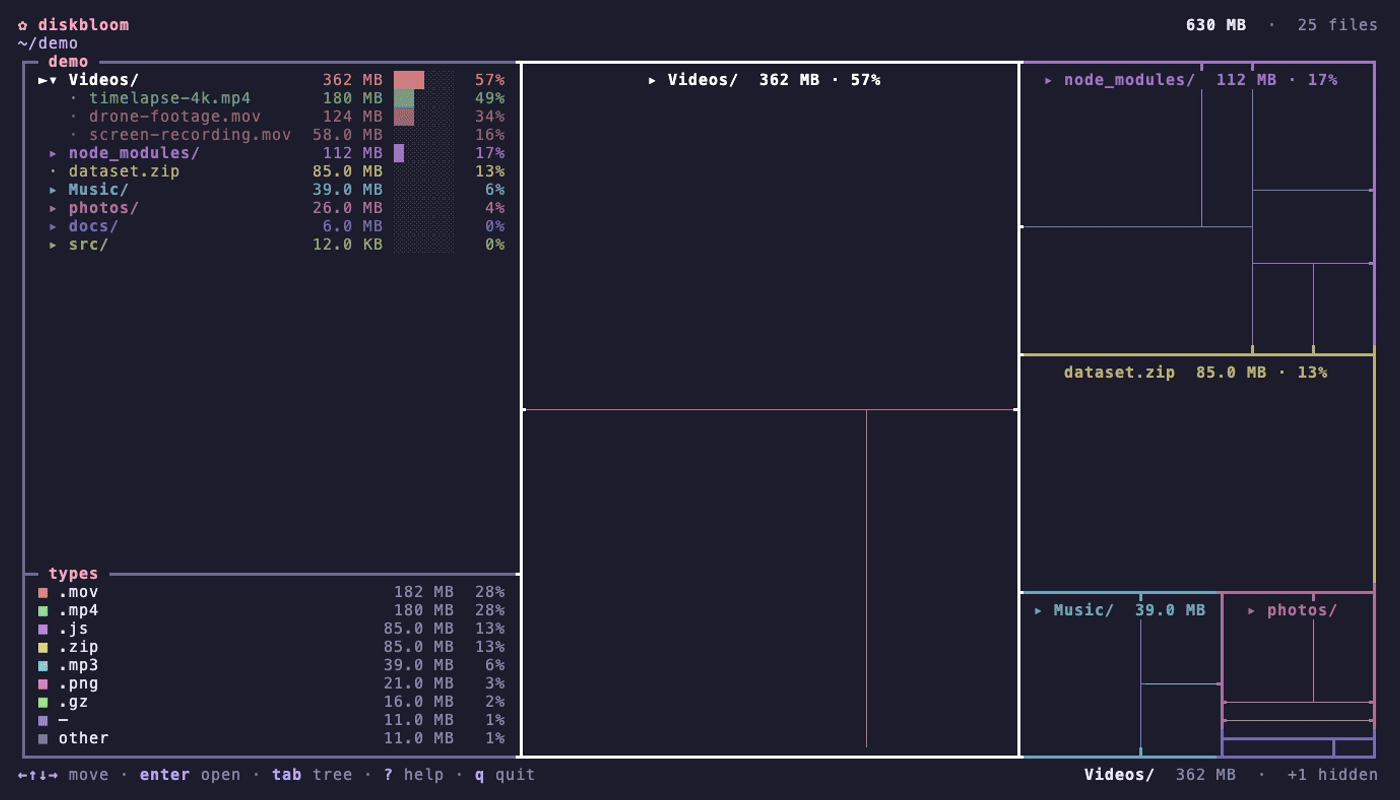Viewport: 1400px width, 800px height.
Task: Click the .zip color swatch
Action: (43, 648)
